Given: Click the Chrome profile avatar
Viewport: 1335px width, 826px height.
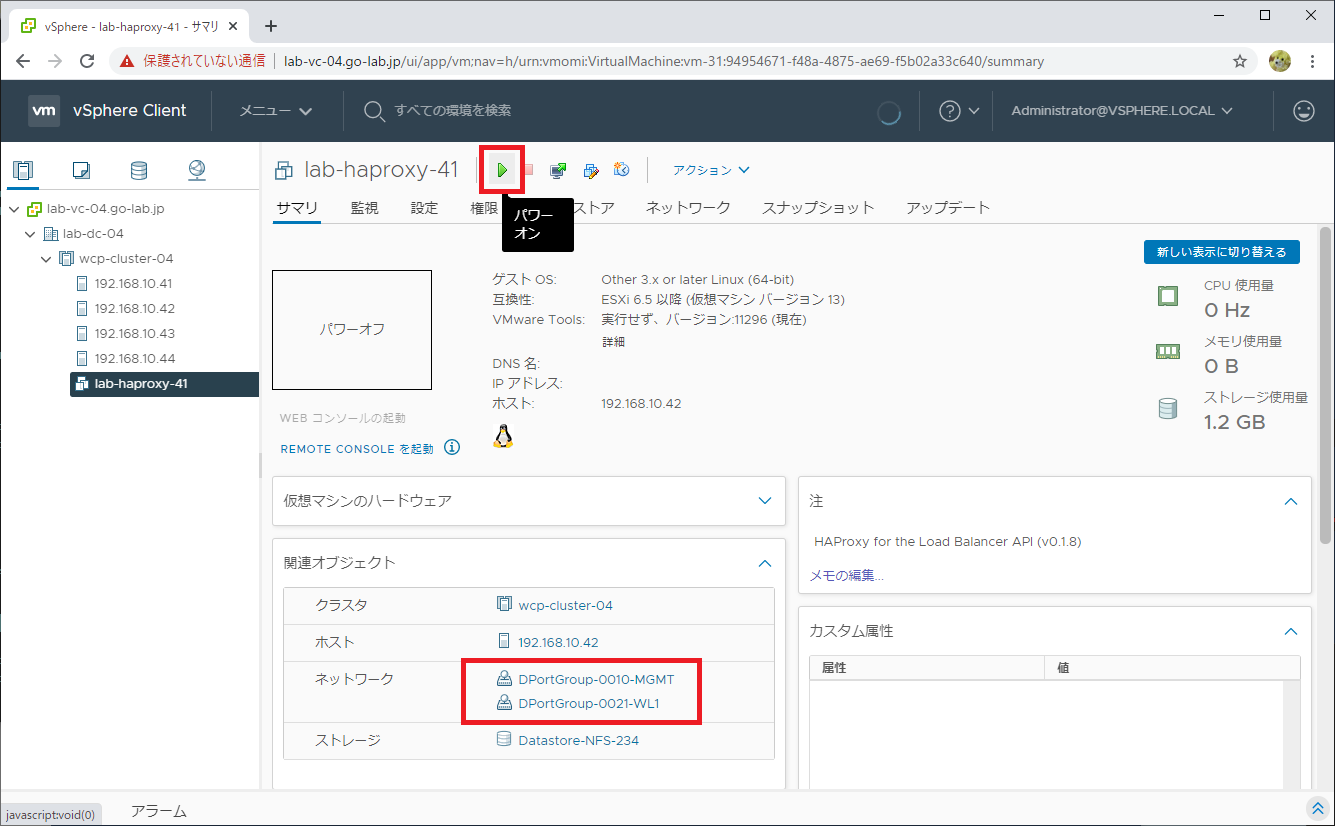Looking at the screenshot, I should pos(1280,61).
